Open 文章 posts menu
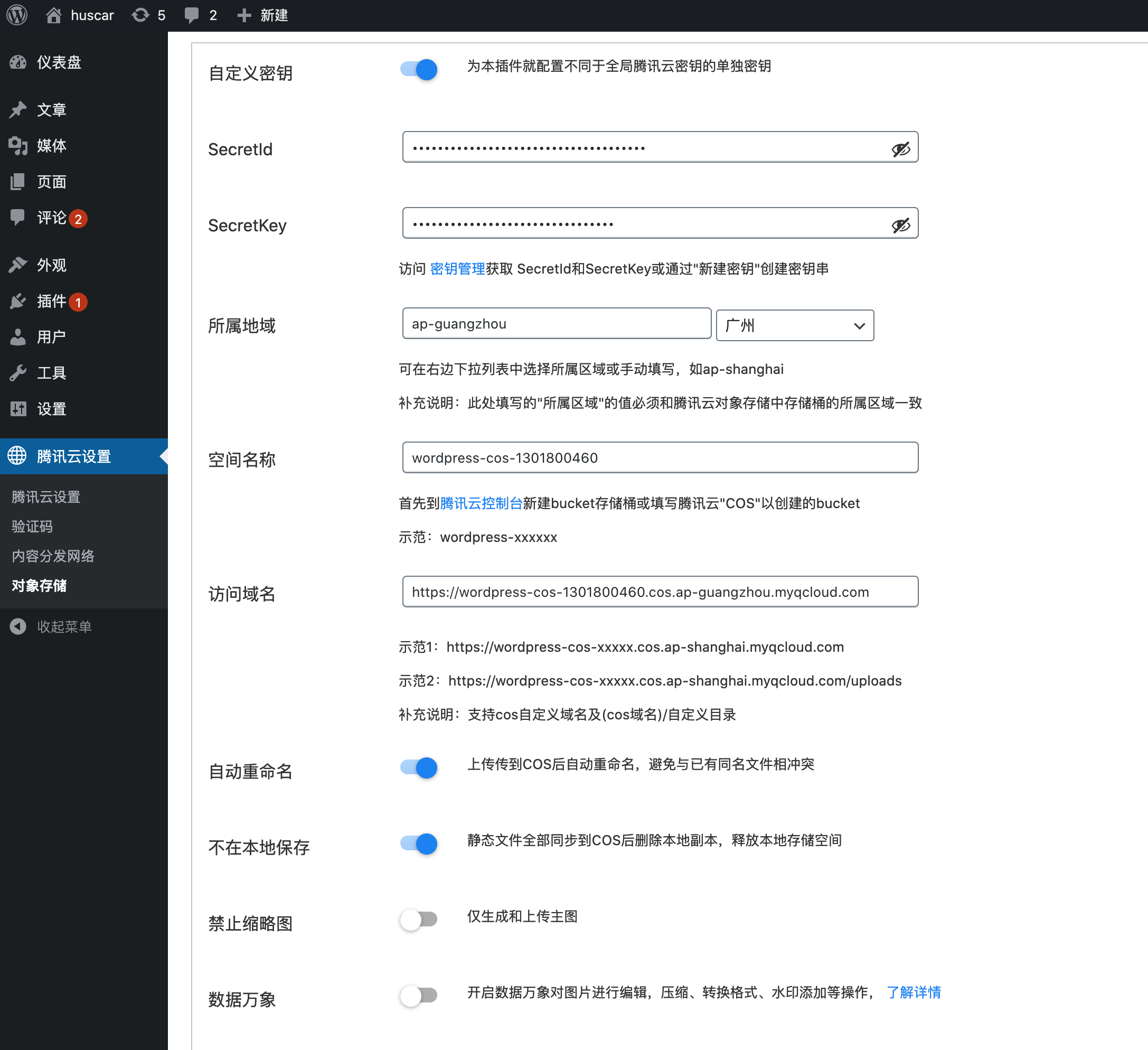 click(x=84, y=109)
